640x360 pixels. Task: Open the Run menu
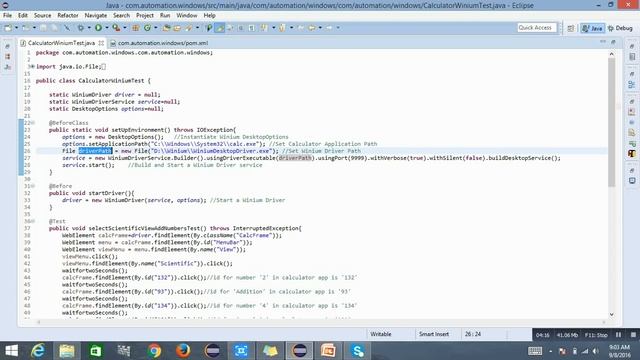[165, 16]
